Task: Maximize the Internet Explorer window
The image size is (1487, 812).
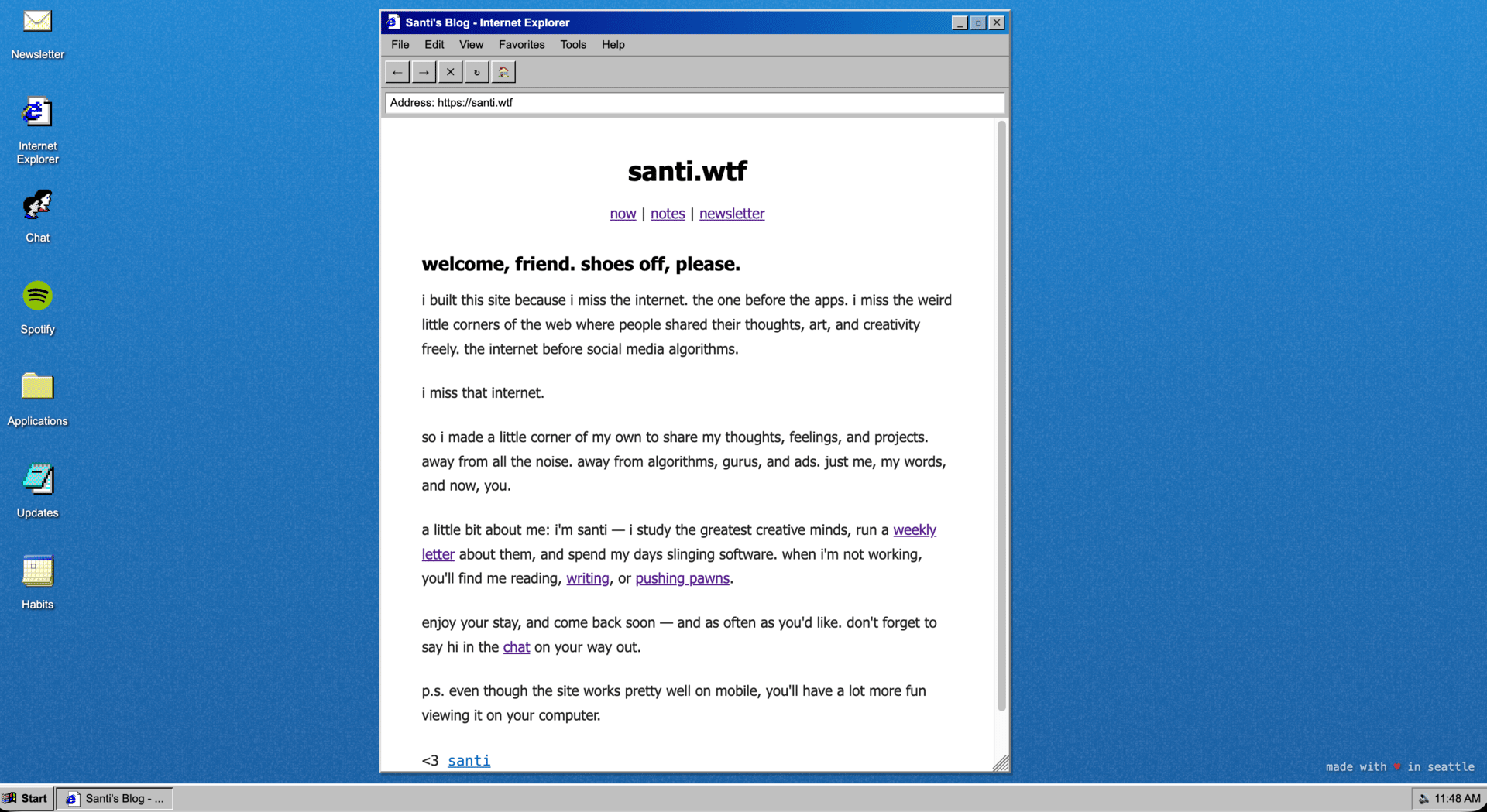Action: coord(978,22)
